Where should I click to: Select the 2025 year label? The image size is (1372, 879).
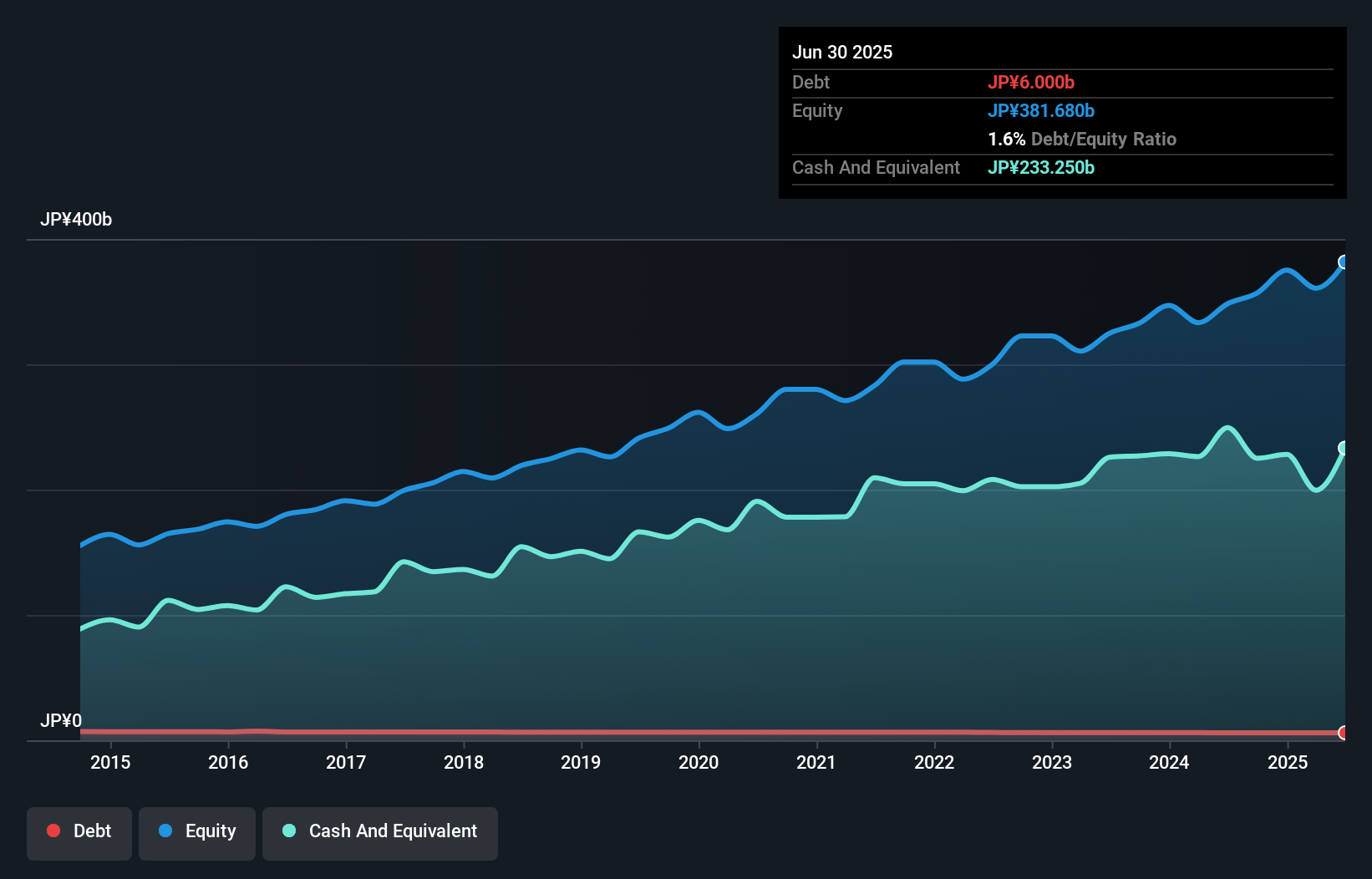click(1288, 762)
